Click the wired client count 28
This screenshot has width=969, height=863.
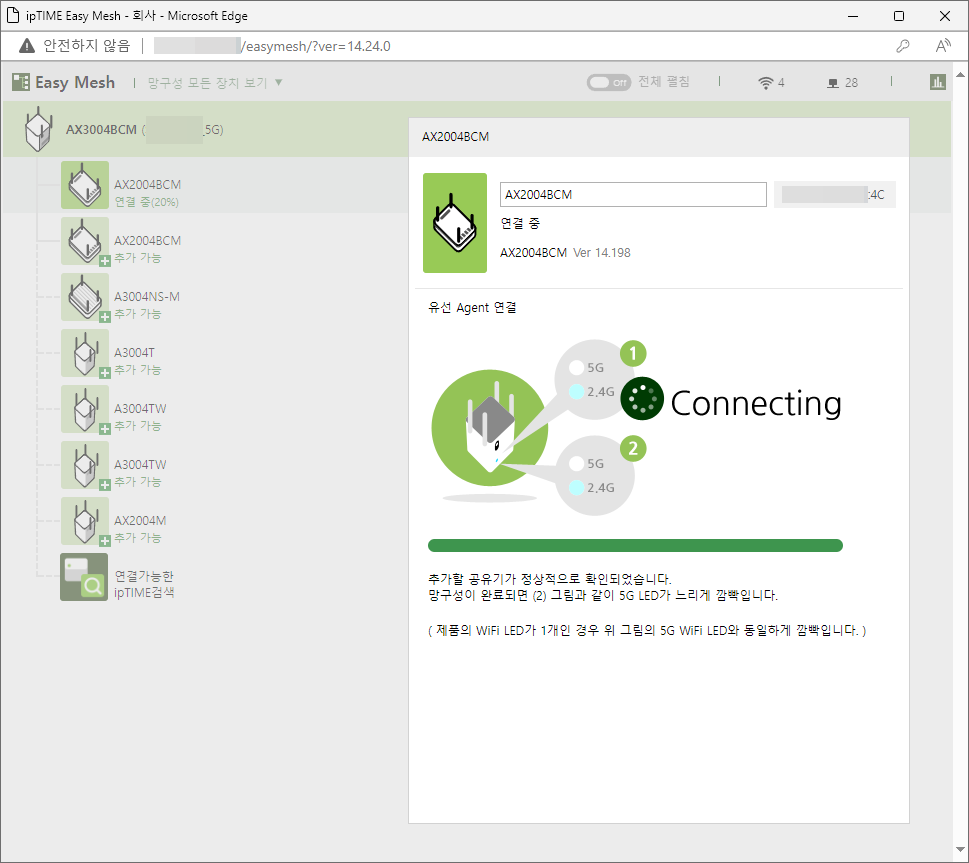pos(852,83)
